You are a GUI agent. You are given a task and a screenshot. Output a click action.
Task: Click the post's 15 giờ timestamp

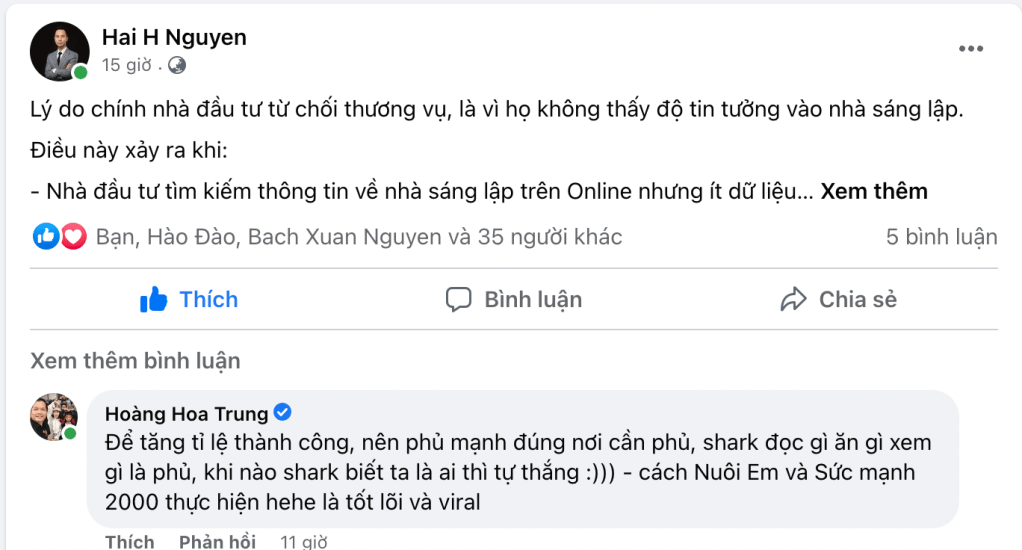pyautogui.click(x=126, y=66)
